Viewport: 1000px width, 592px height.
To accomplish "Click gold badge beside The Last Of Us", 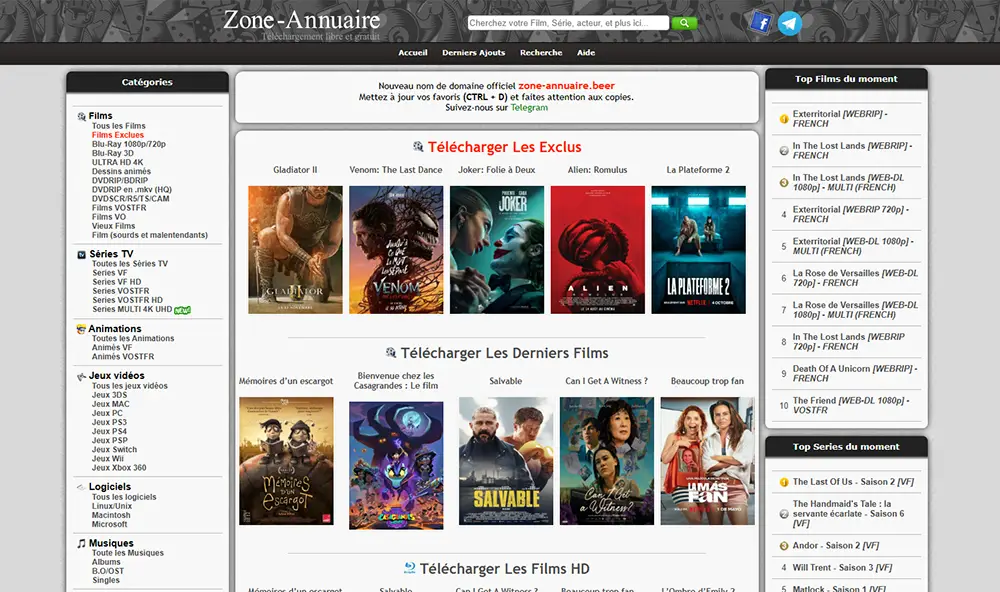I will tap(784, 482).
